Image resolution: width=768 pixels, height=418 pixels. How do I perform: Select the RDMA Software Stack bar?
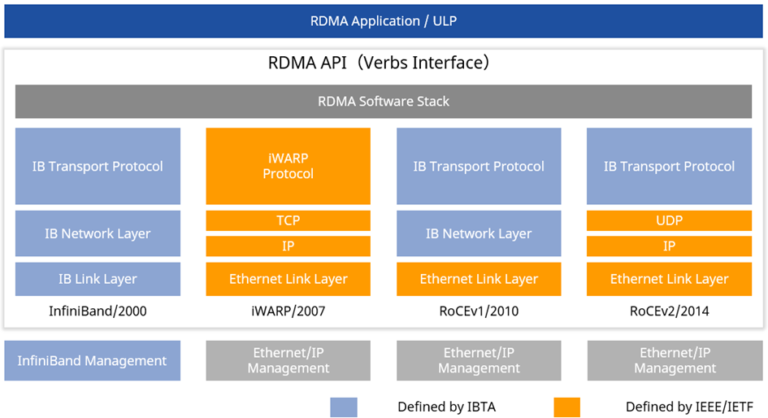click(383, 101)
